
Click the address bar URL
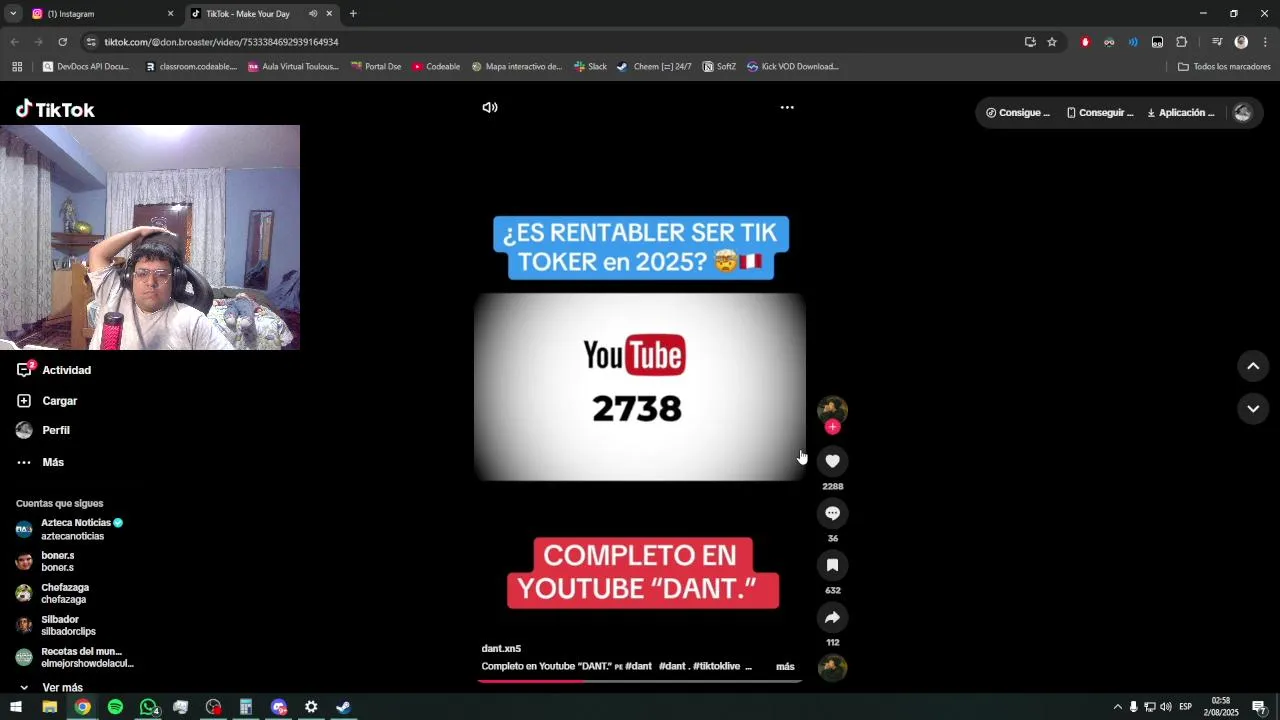tap(221, 42)
